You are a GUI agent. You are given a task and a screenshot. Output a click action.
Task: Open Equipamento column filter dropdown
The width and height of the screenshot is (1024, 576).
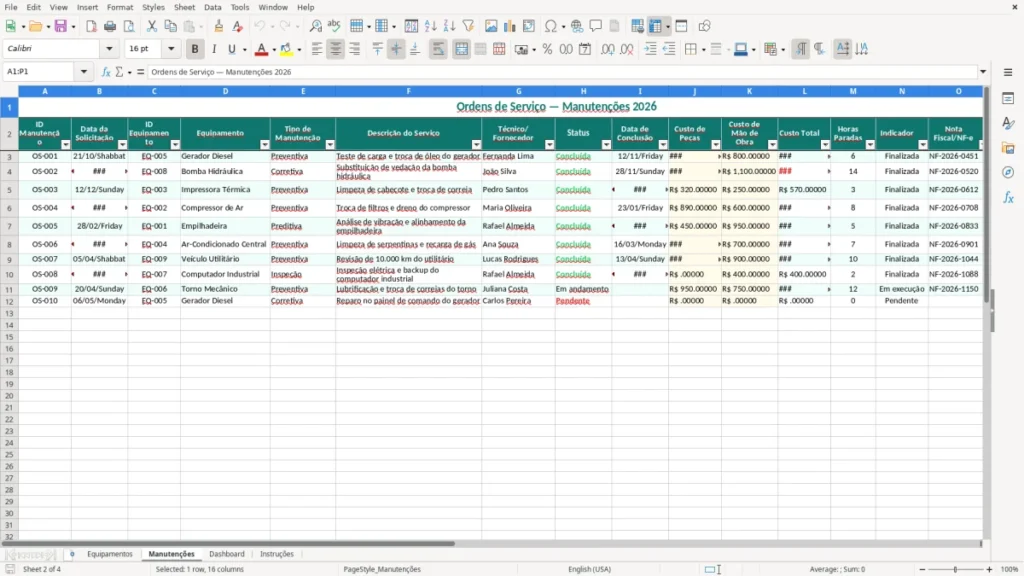pyautogui.click(x=264, y=145)
